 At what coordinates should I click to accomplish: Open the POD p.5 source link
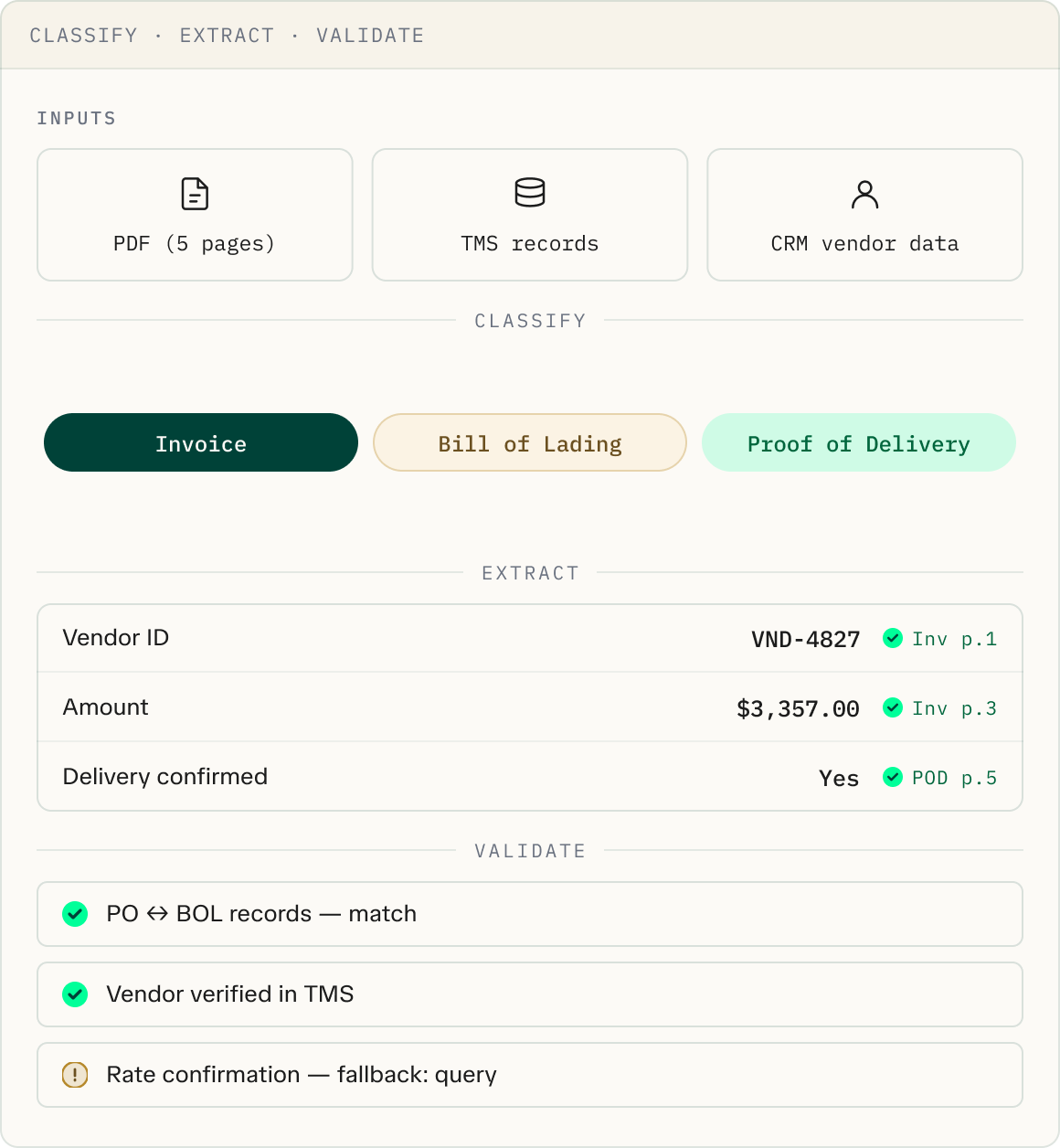[954, 778]
